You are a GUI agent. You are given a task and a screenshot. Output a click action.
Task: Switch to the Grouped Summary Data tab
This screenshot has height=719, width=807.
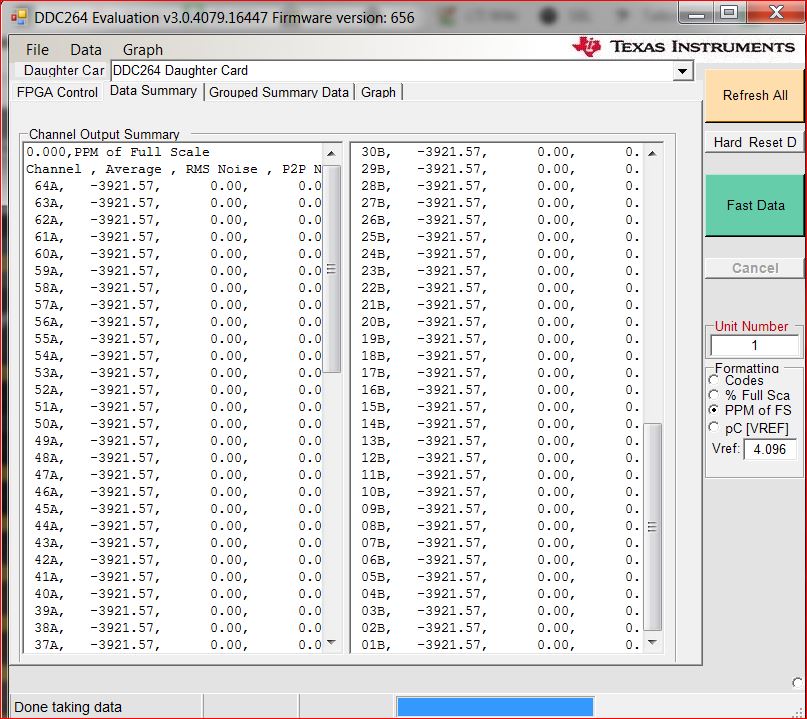tap(279, 92)
